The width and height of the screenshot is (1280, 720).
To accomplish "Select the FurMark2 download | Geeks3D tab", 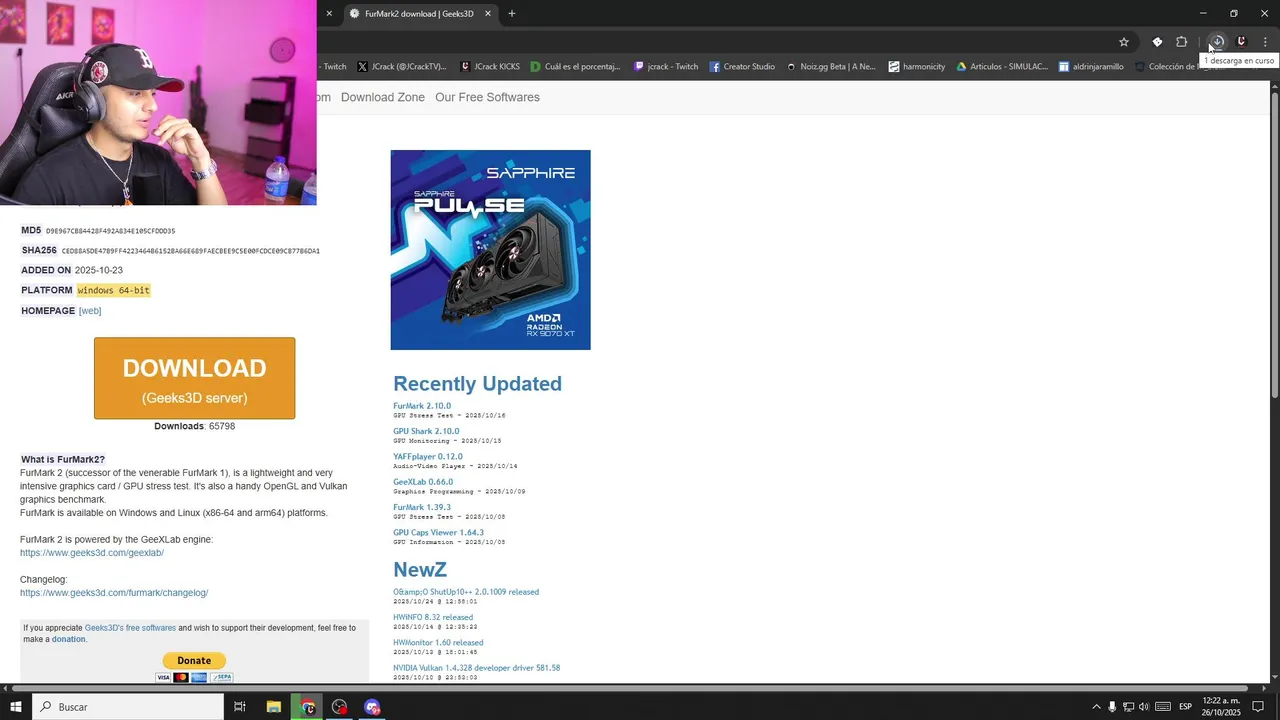I will click(420, 14).
